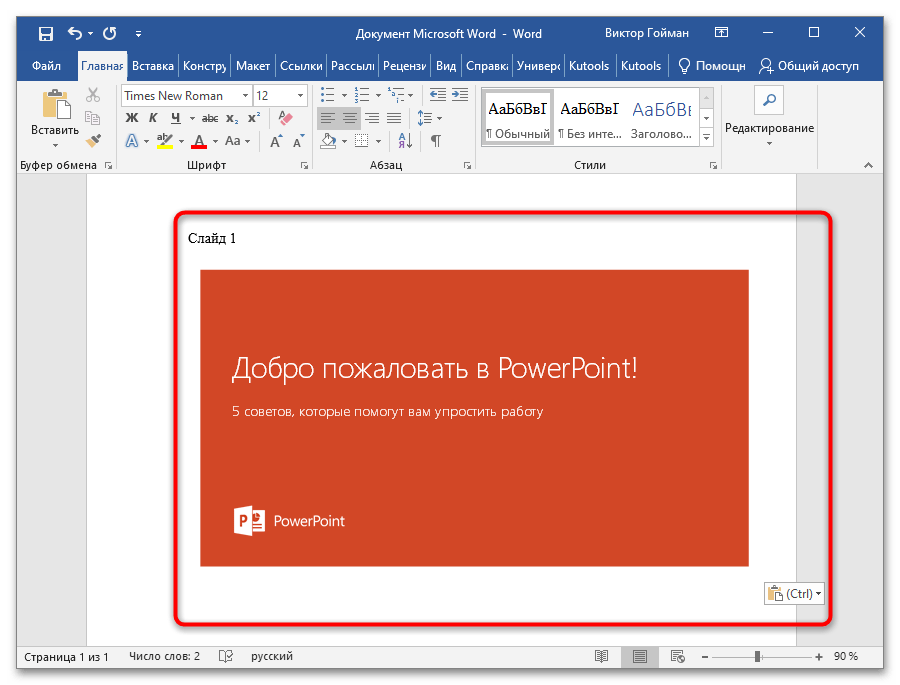Toggle center alignment
The image size is (900, 685).
pos(350,118)
